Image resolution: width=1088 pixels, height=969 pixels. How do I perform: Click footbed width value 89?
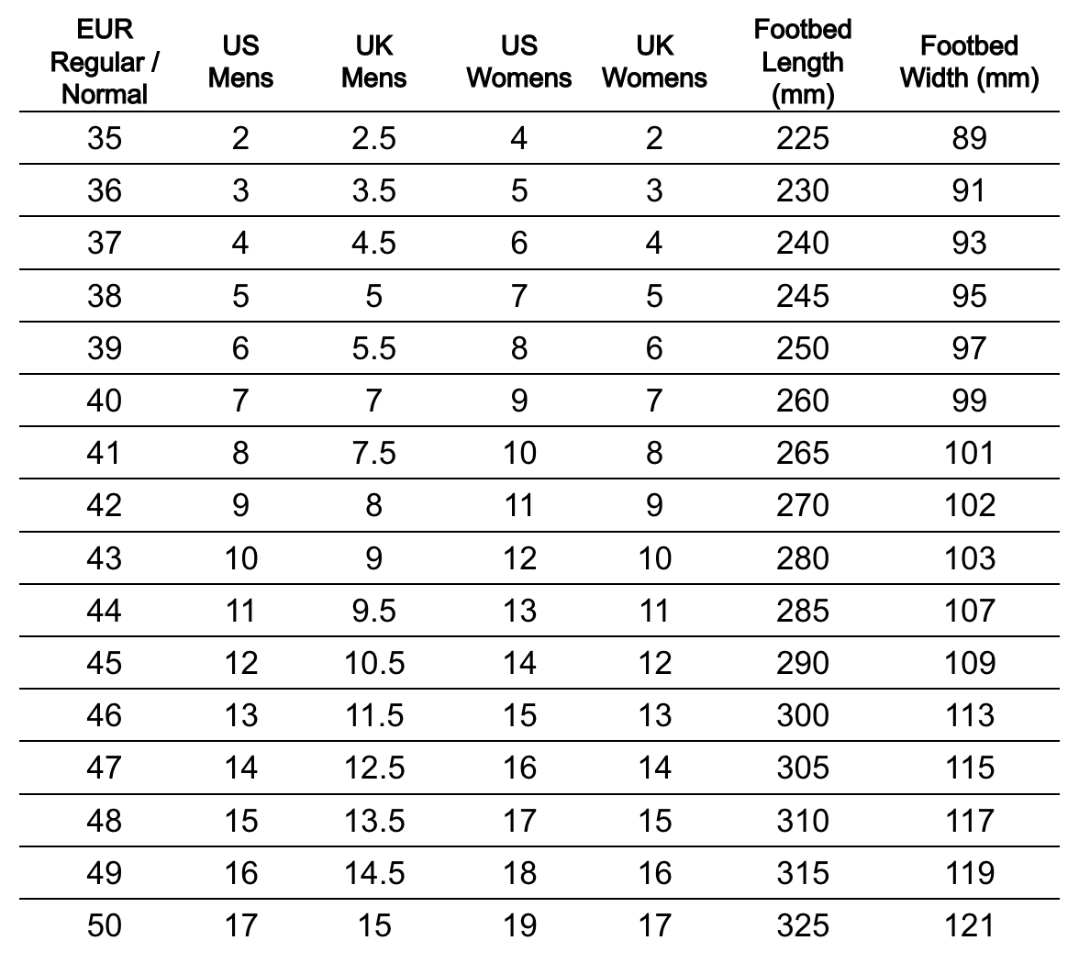(x=969, y=138)
